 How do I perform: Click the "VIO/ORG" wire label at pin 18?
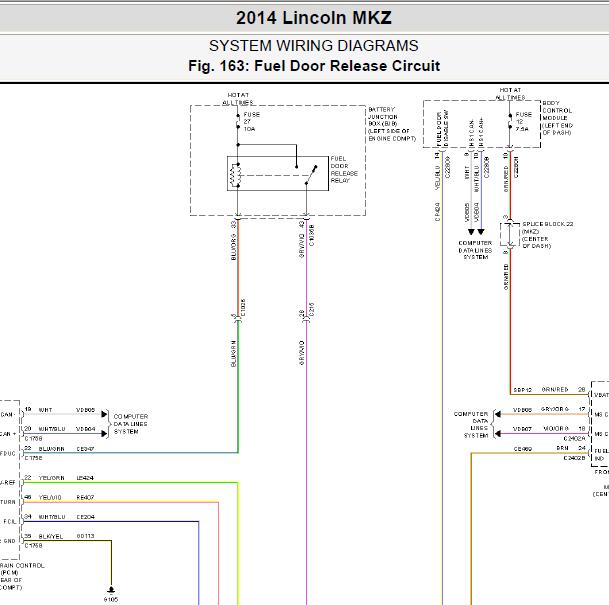[x=555, y=428]
